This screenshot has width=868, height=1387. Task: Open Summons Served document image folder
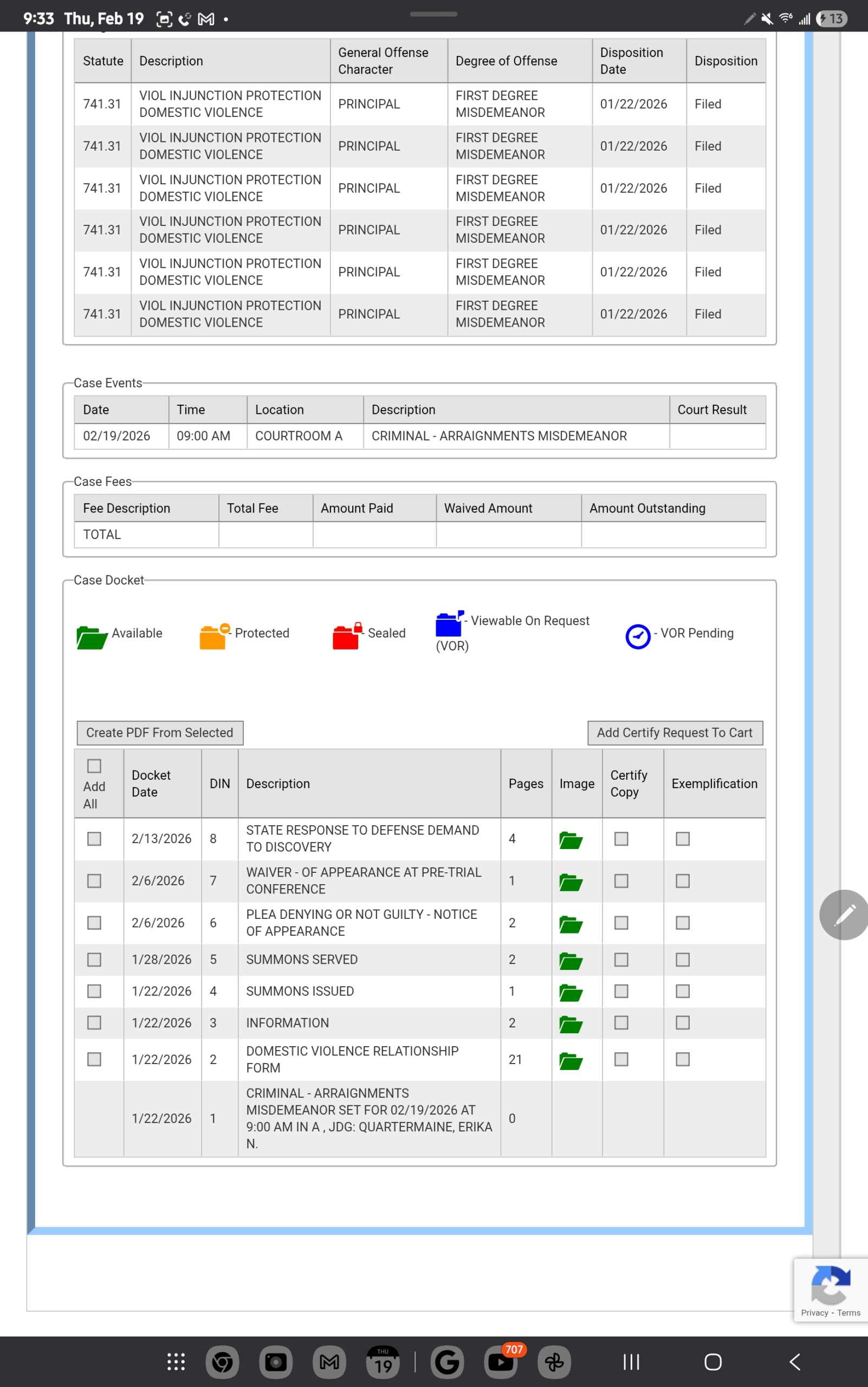(571, 961)
